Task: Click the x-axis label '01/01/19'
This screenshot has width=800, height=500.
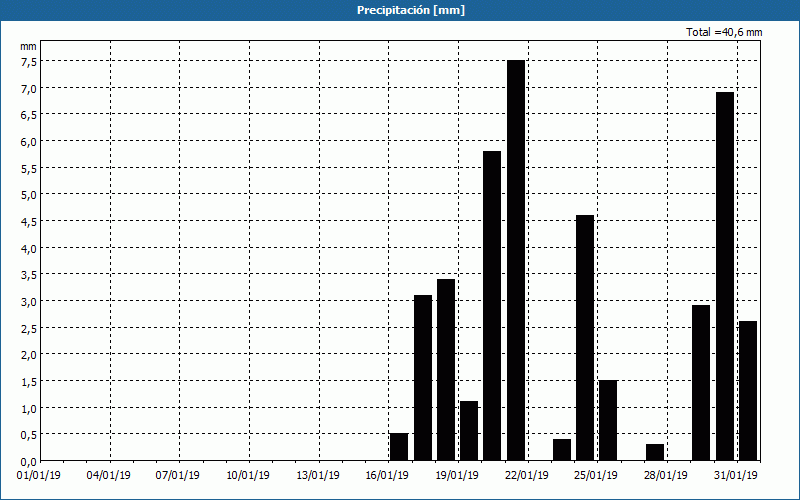Action: tap(39, 476)
